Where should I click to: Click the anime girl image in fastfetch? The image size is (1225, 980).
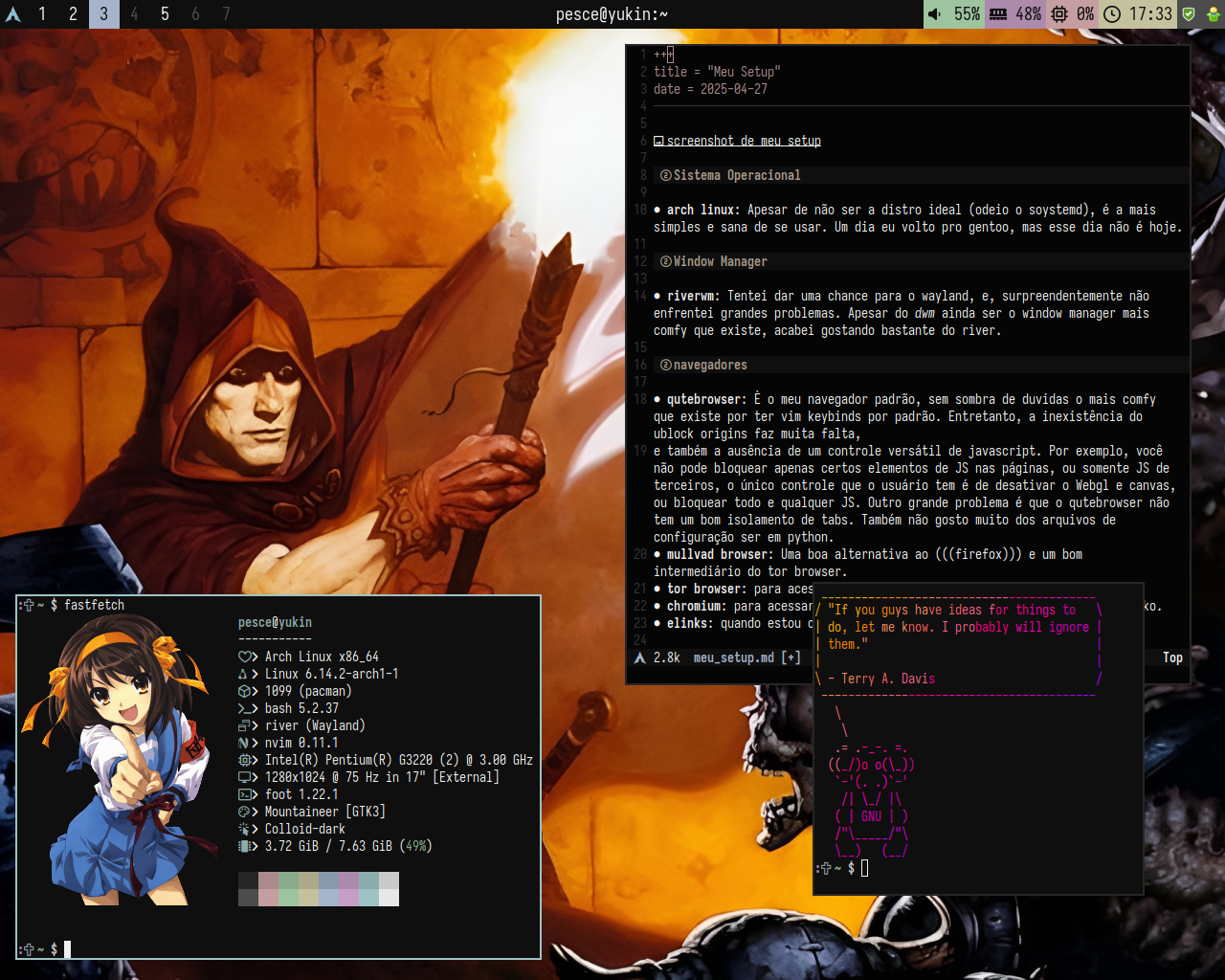120,761
